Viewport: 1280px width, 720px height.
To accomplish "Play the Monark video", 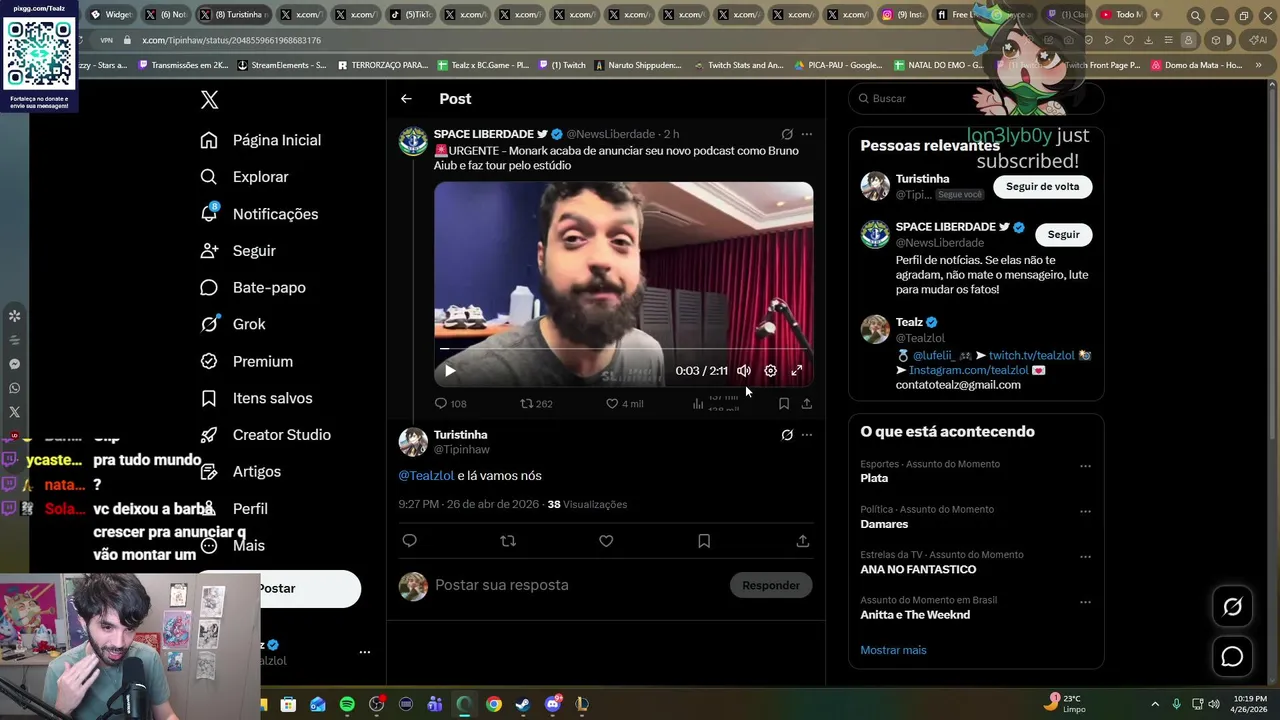I will [x=450, y=371].
